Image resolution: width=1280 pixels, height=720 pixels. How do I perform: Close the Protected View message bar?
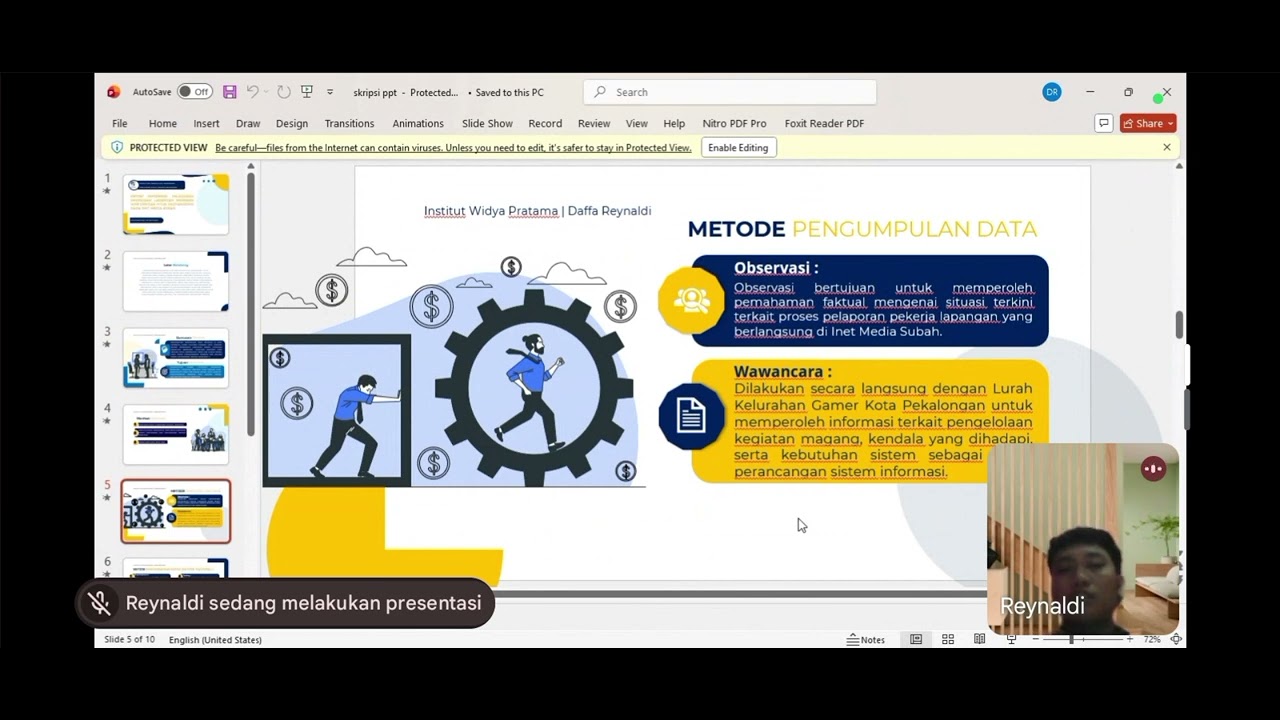tap(1166, 147)
